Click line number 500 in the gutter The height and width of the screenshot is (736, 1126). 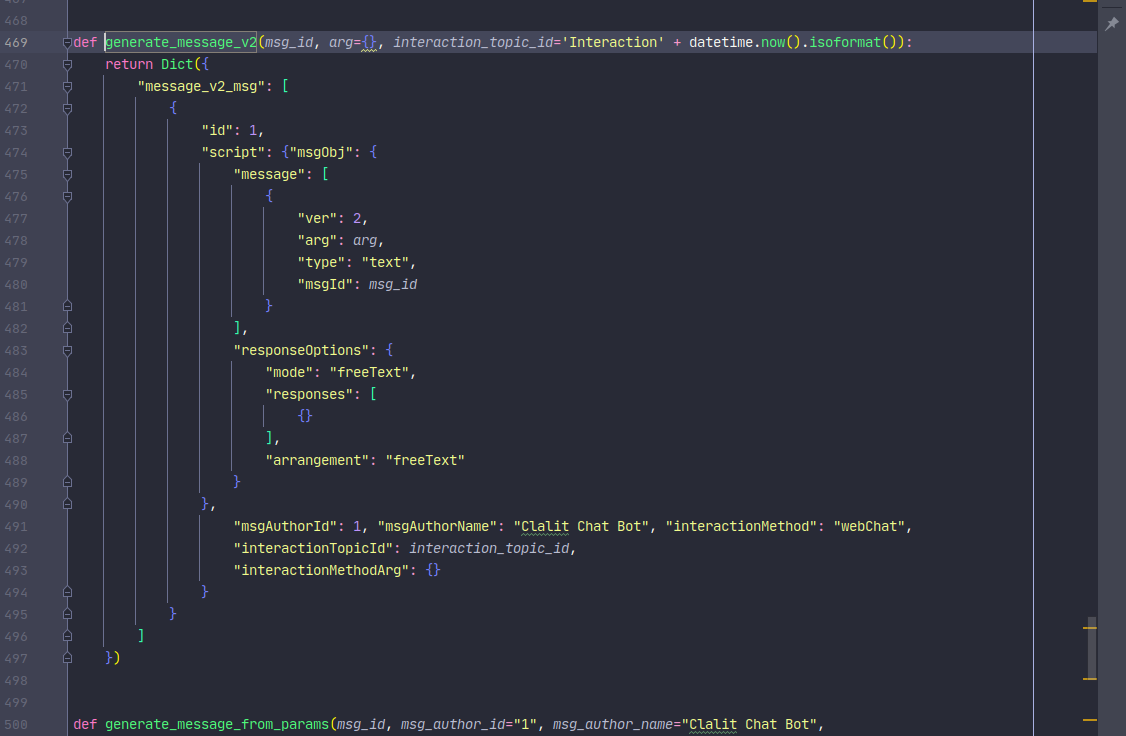[16, 725]
